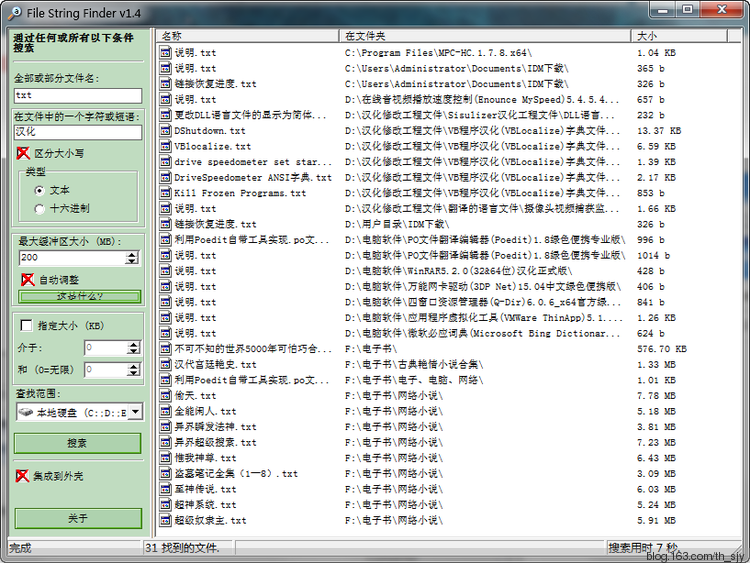Click the 关于 button
The width and height of the screenshot is (750, 563).
pyautogui.click(x=78, y=518)
